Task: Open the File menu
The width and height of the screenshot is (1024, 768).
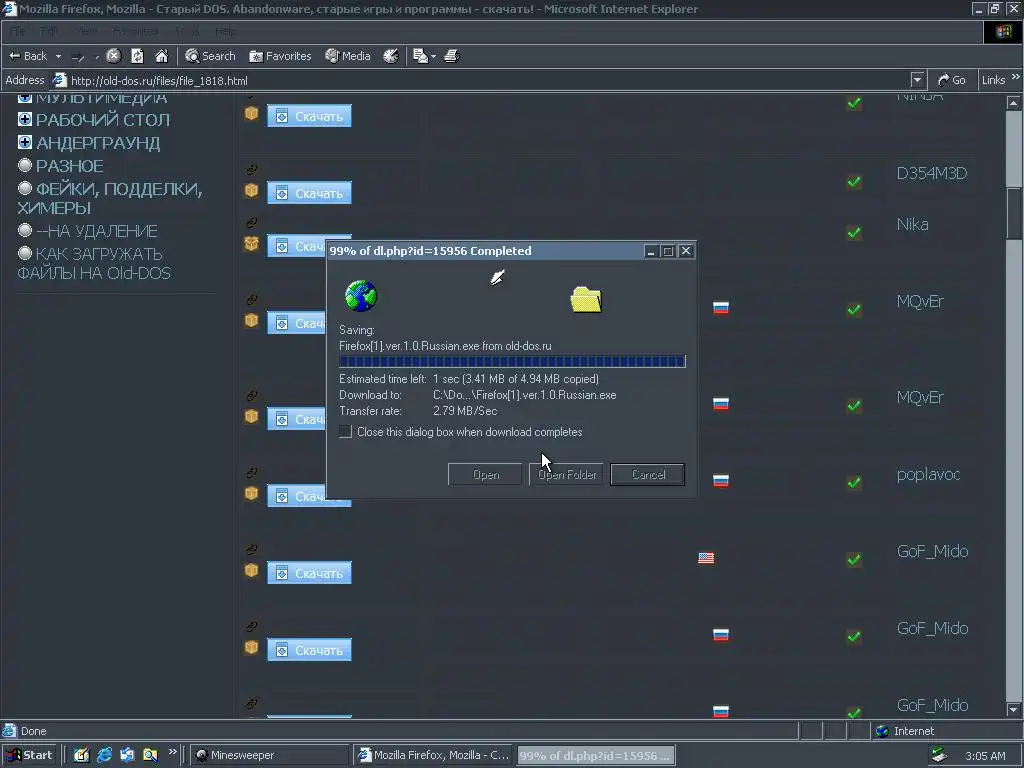Action: [x=18, y=31]
